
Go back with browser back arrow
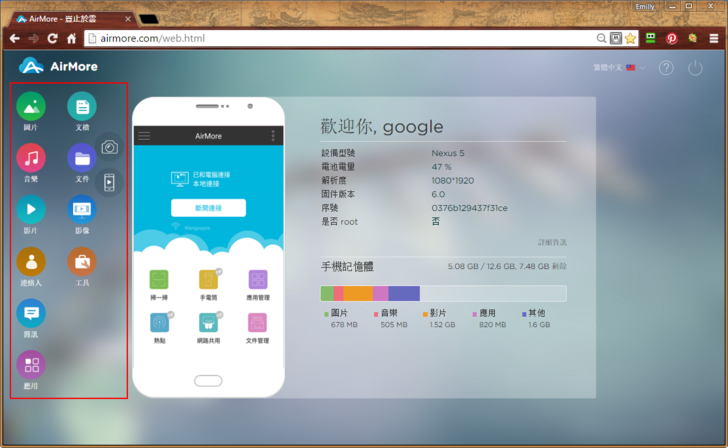14,39
